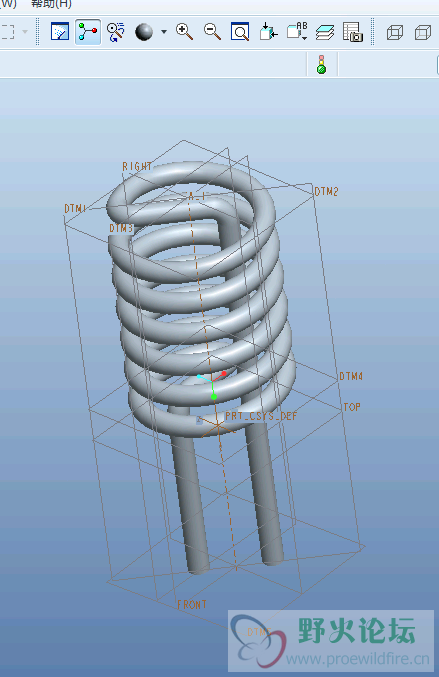Expand the appearance gallery dropdown arrow

(164, 32)
